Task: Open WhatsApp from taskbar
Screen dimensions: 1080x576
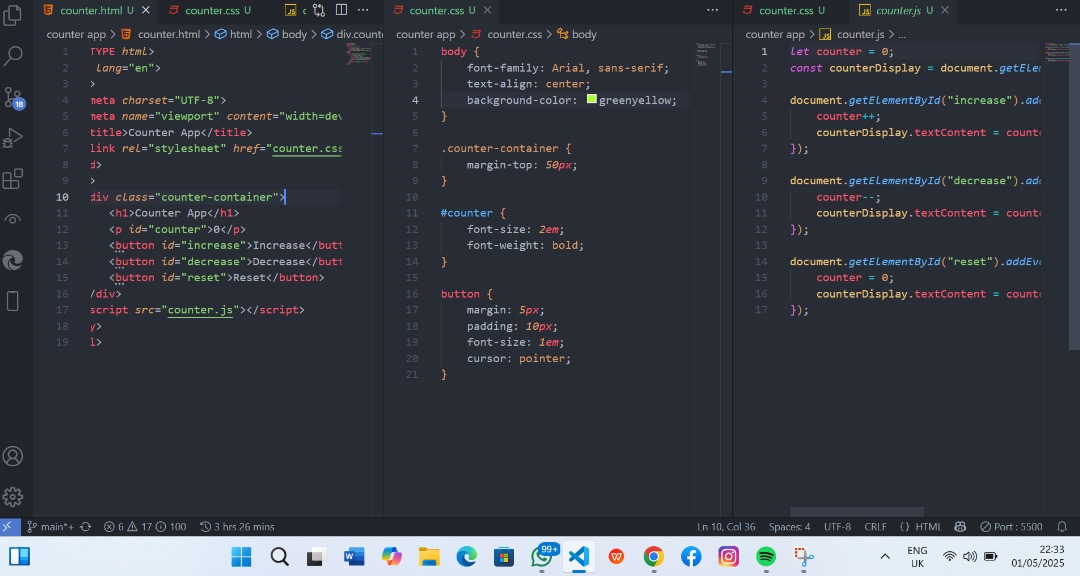Action: point(542,556)
